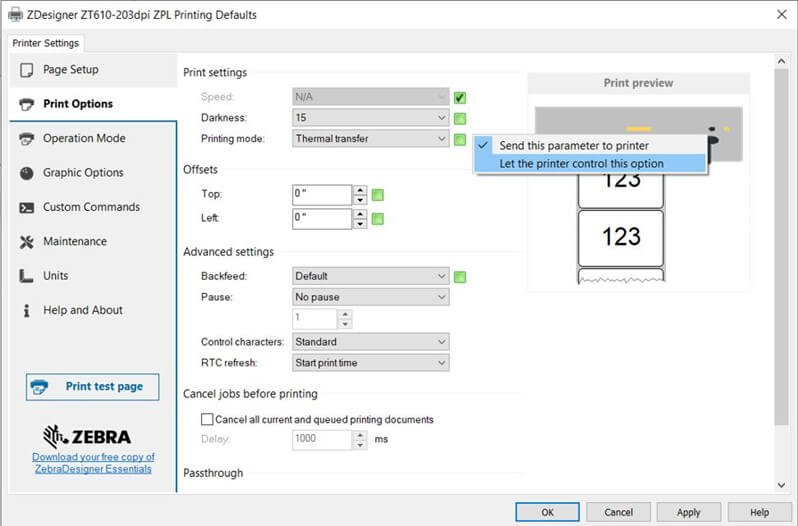Screen dimensions: 798x526
Task: Increase the Delay ms value
Action: coord(360,435)
